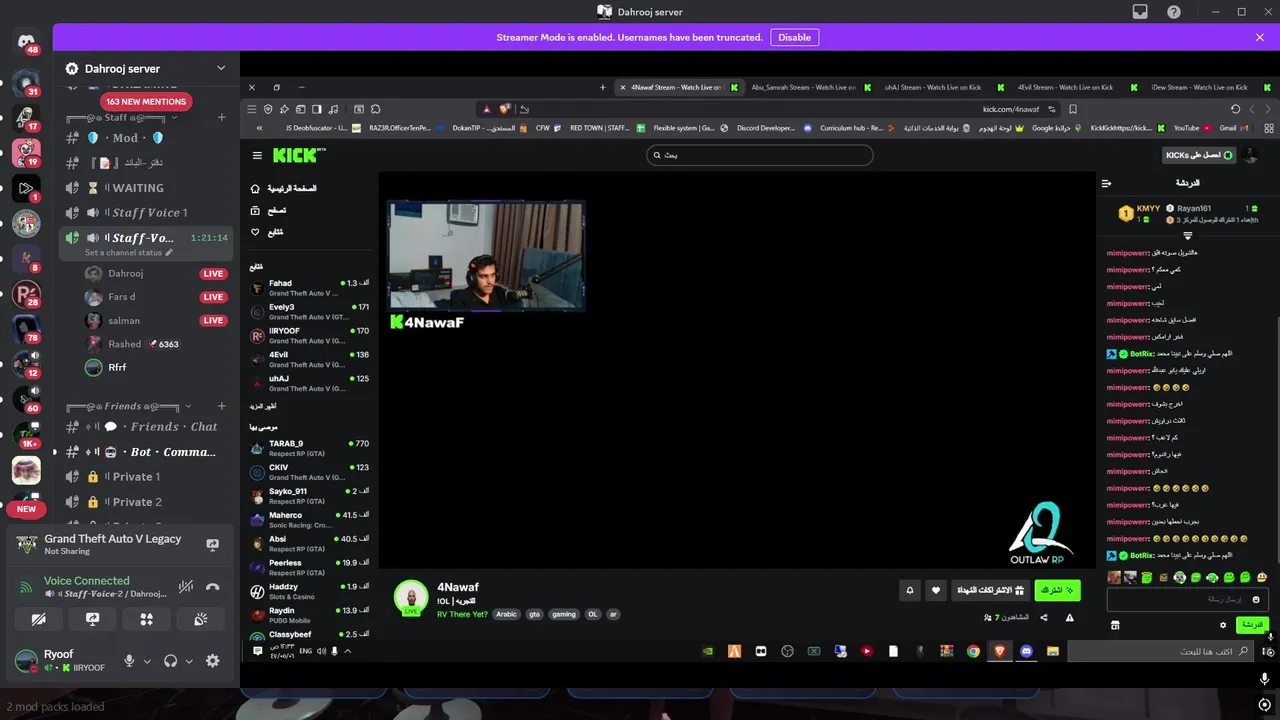The height and width of the screenshot is (720, 1280).
Task: Toggle Discord noise suppression icon
Action: [186, 587]
